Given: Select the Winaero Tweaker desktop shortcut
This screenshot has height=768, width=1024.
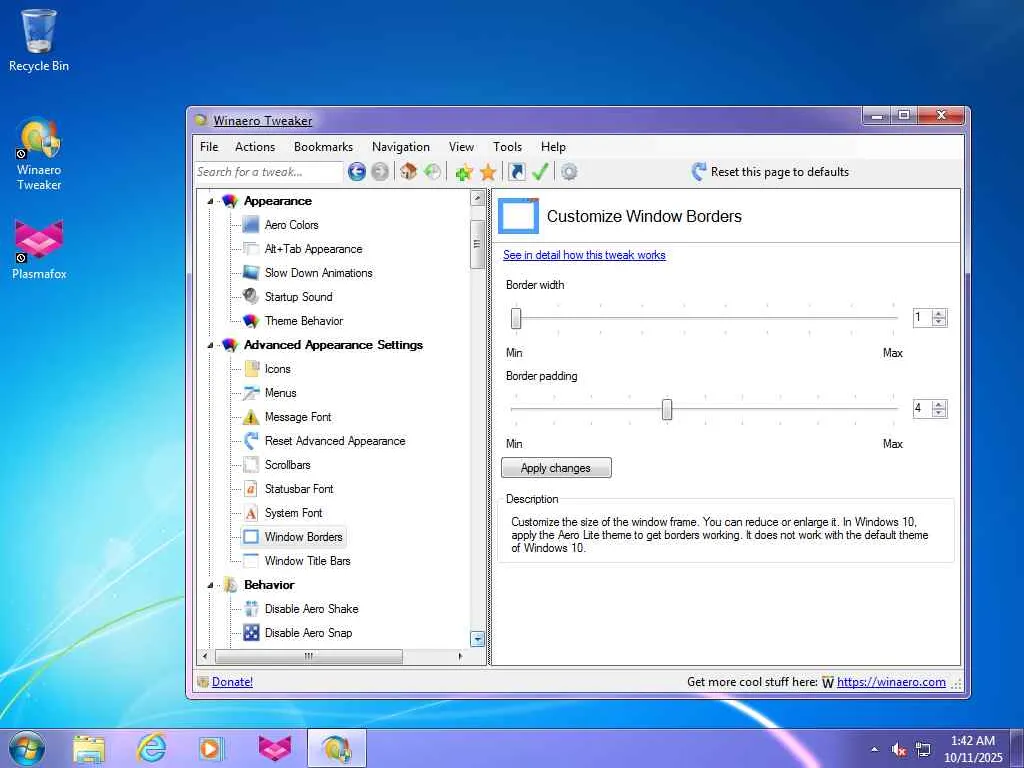Looking at the screenshot, I should point(39,155).
